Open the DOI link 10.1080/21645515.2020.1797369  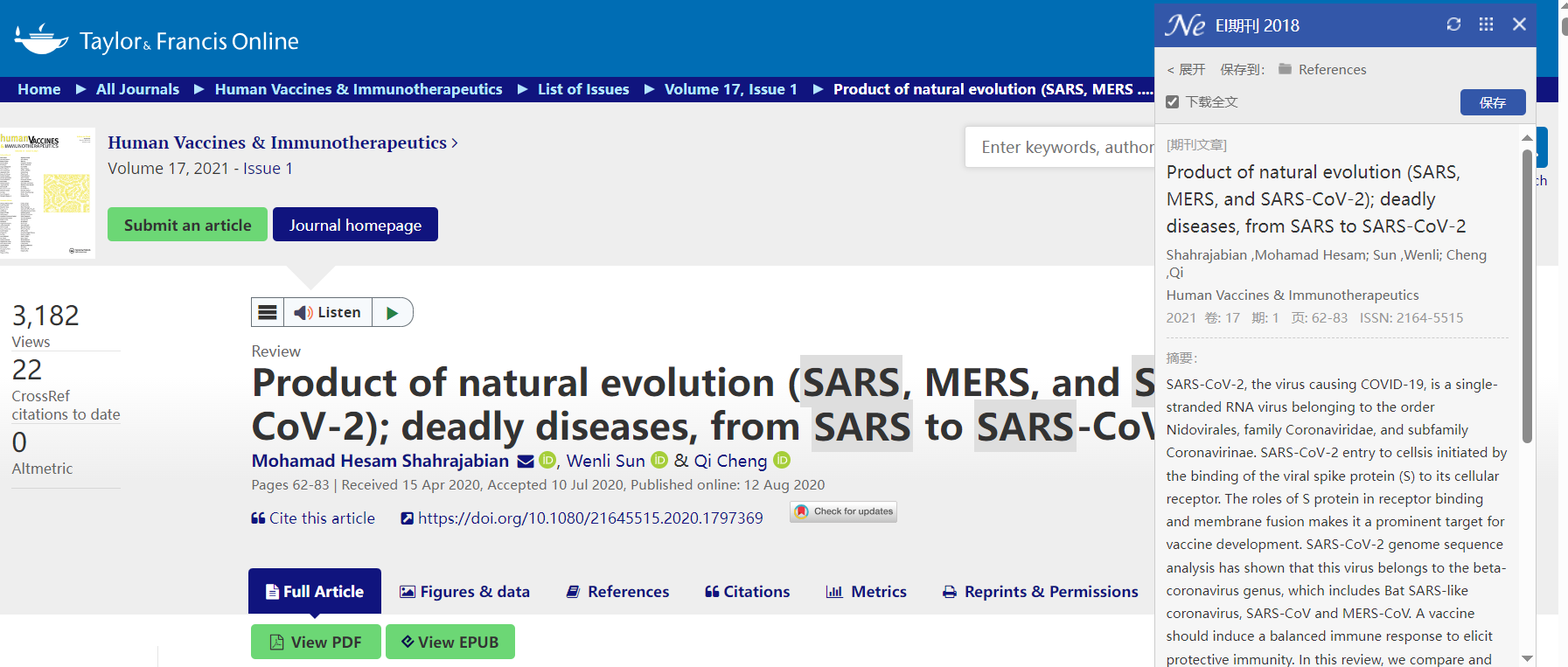click(590, 518)
